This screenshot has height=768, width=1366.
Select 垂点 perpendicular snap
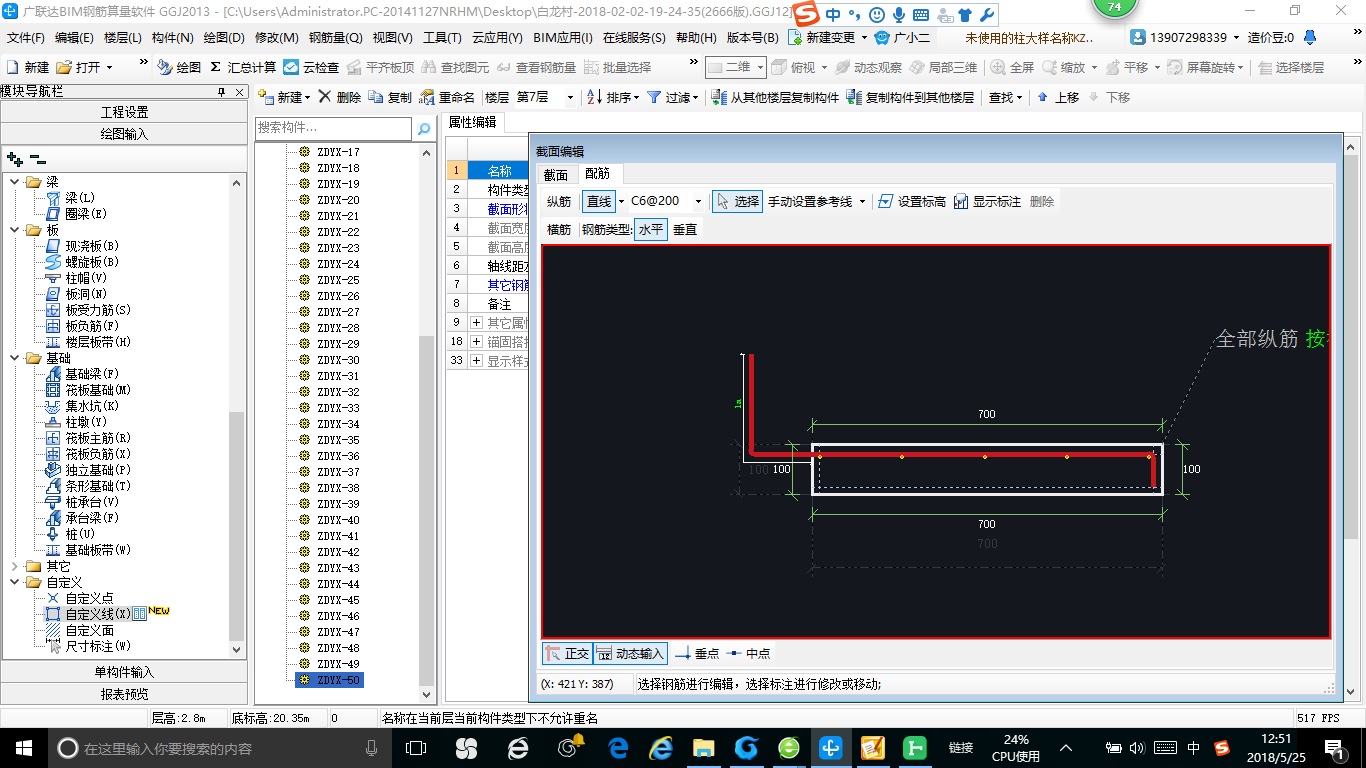click(697, 653)
